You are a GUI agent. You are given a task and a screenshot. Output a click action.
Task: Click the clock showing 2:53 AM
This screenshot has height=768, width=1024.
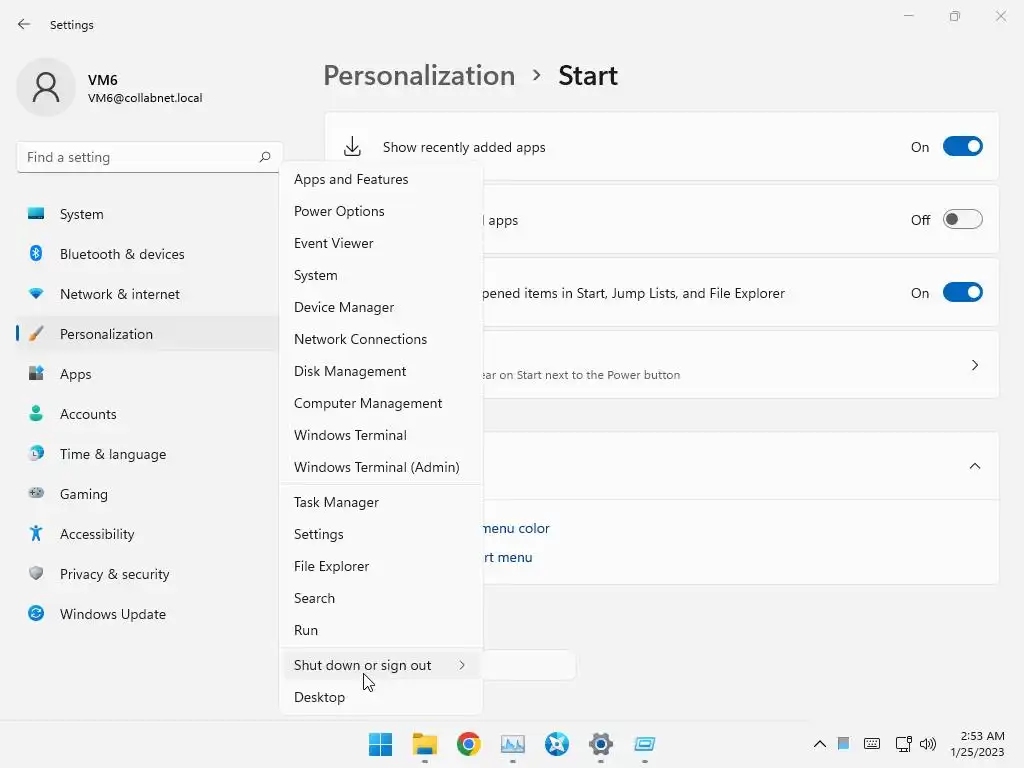tap(982, 736)
